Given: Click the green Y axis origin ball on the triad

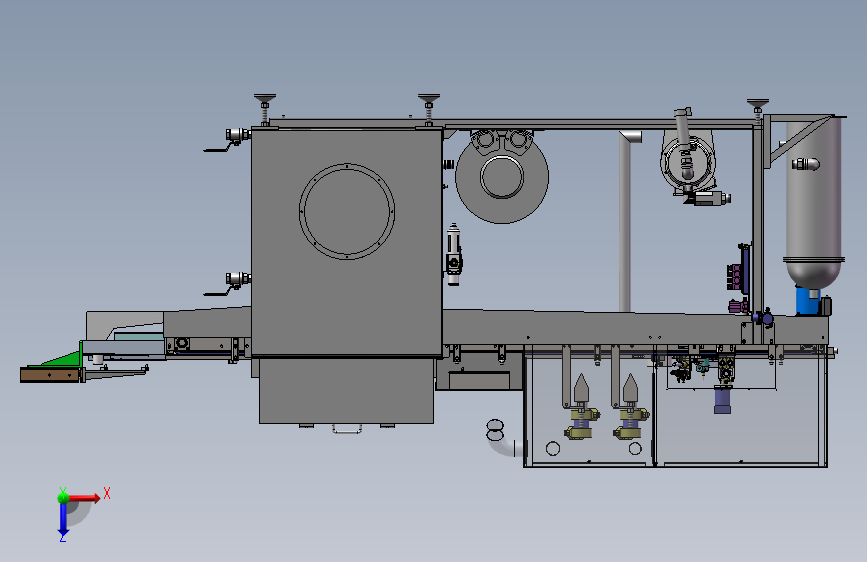Looking at the screenshot, I should click(64, 497).
